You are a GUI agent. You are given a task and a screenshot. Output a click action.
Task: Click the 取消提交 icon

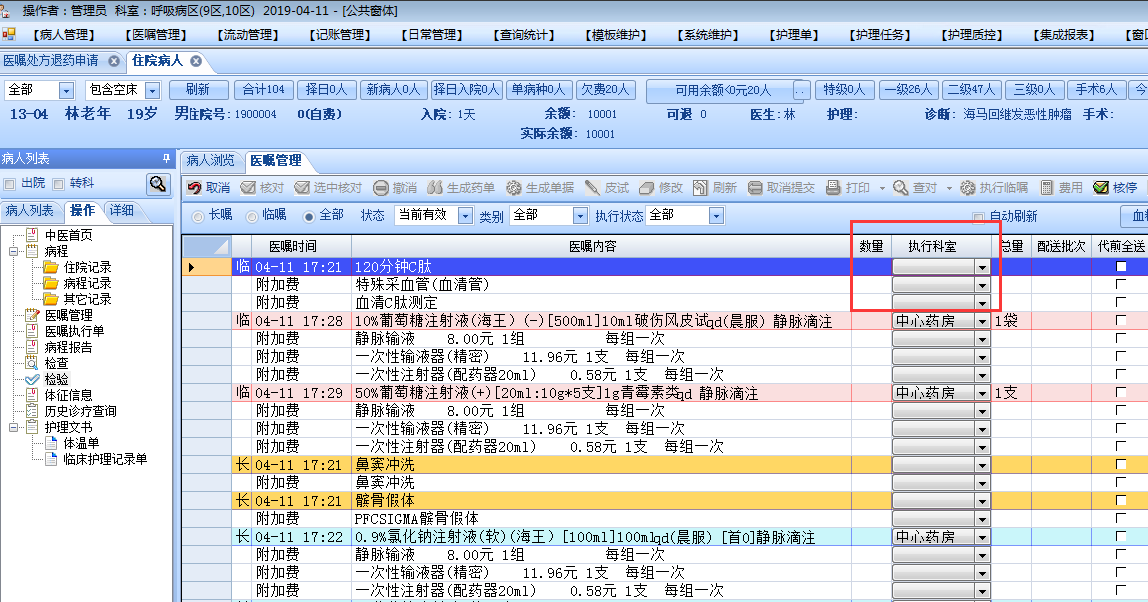[755, 188]
